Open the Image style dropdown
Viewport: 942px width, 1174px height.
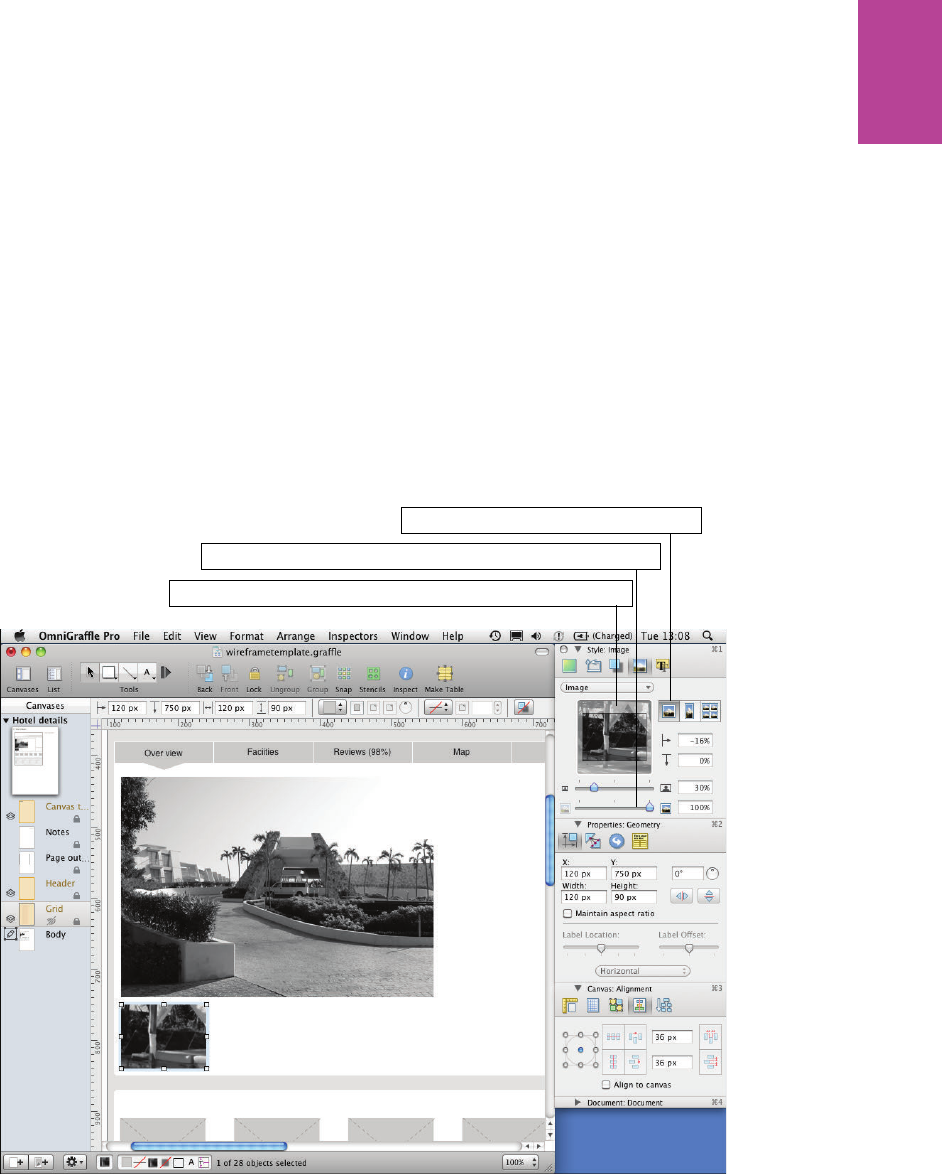click(x=607, y=687)
